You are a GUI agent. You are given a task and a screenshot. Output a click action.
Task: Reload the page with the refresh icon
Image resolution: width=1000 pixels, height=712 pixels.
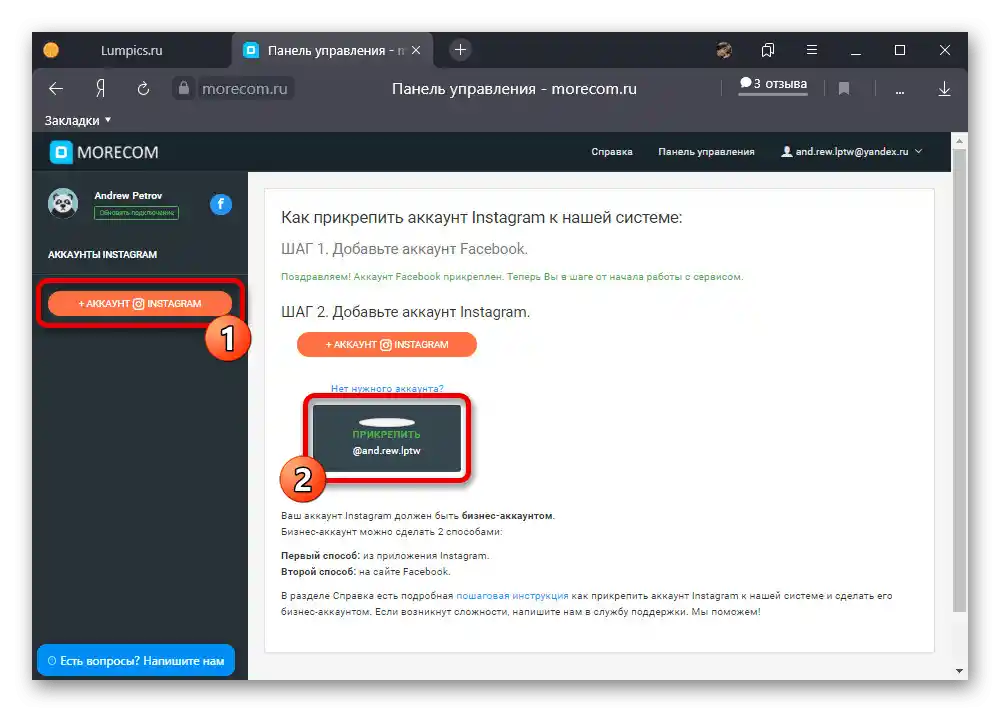pyautogui.click(x=143, y=89)
